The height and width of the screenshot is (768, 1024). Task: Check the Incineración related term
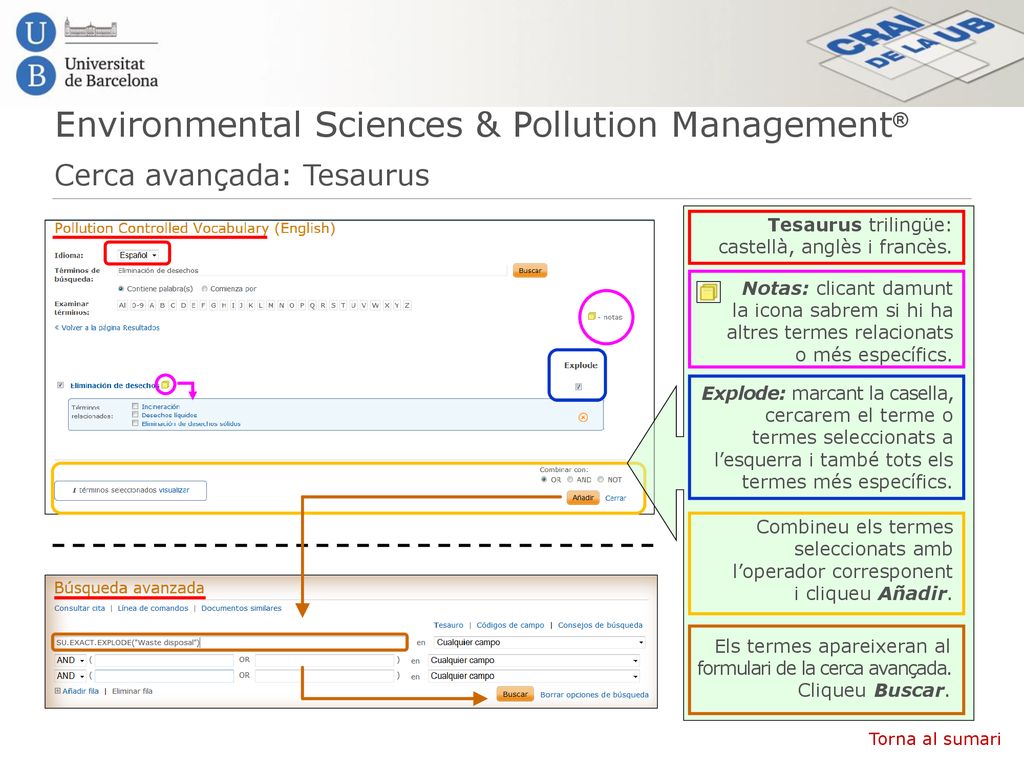click(x=135, y=406)
